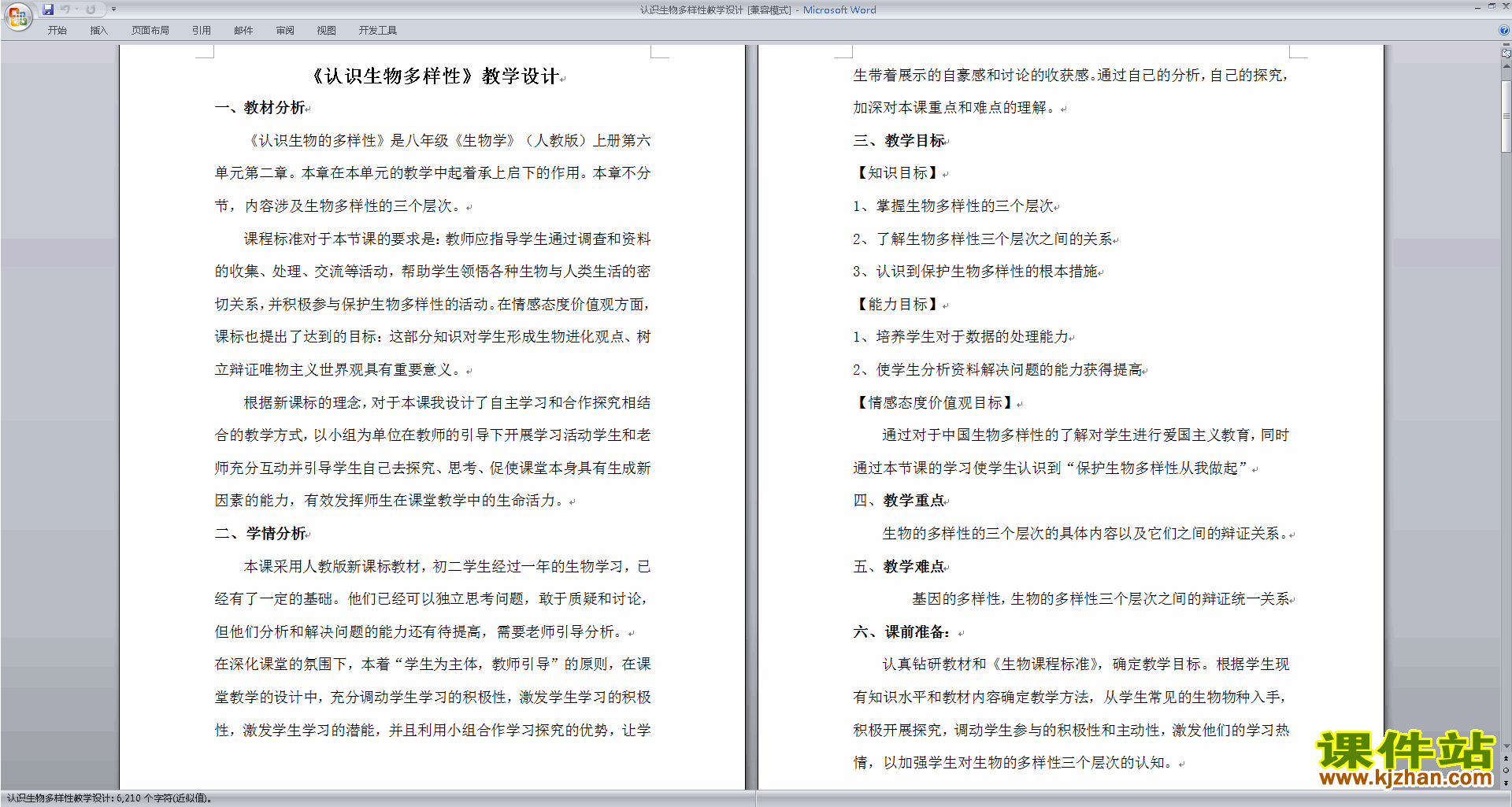
Task: Select the 页面布局 tab
Action: 150,30
